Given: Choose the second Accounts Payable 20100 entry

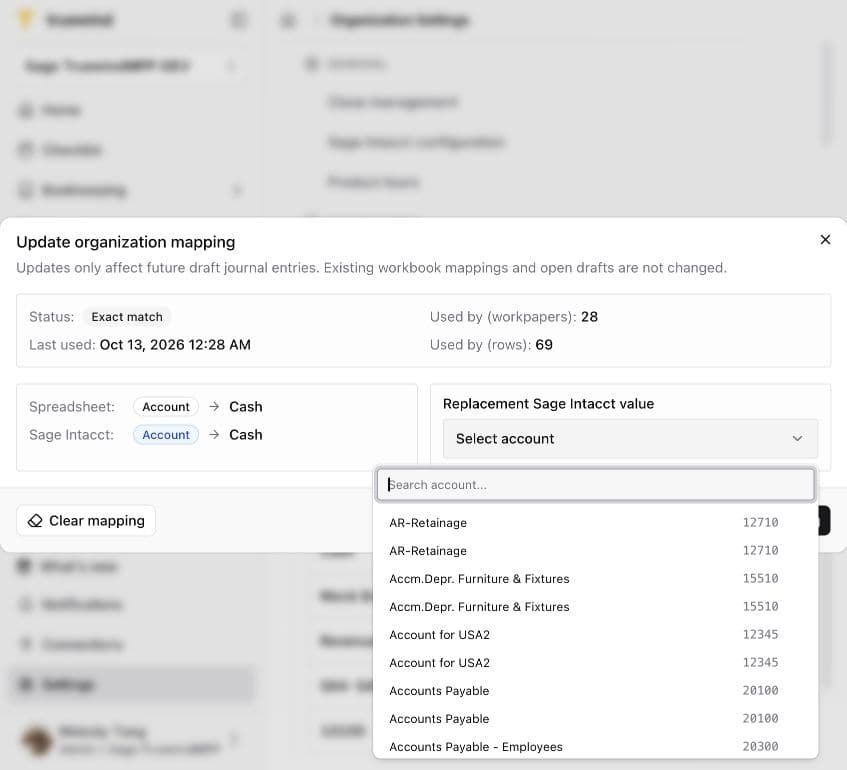Looking at the screenshot, I should (x=595, y=719).
